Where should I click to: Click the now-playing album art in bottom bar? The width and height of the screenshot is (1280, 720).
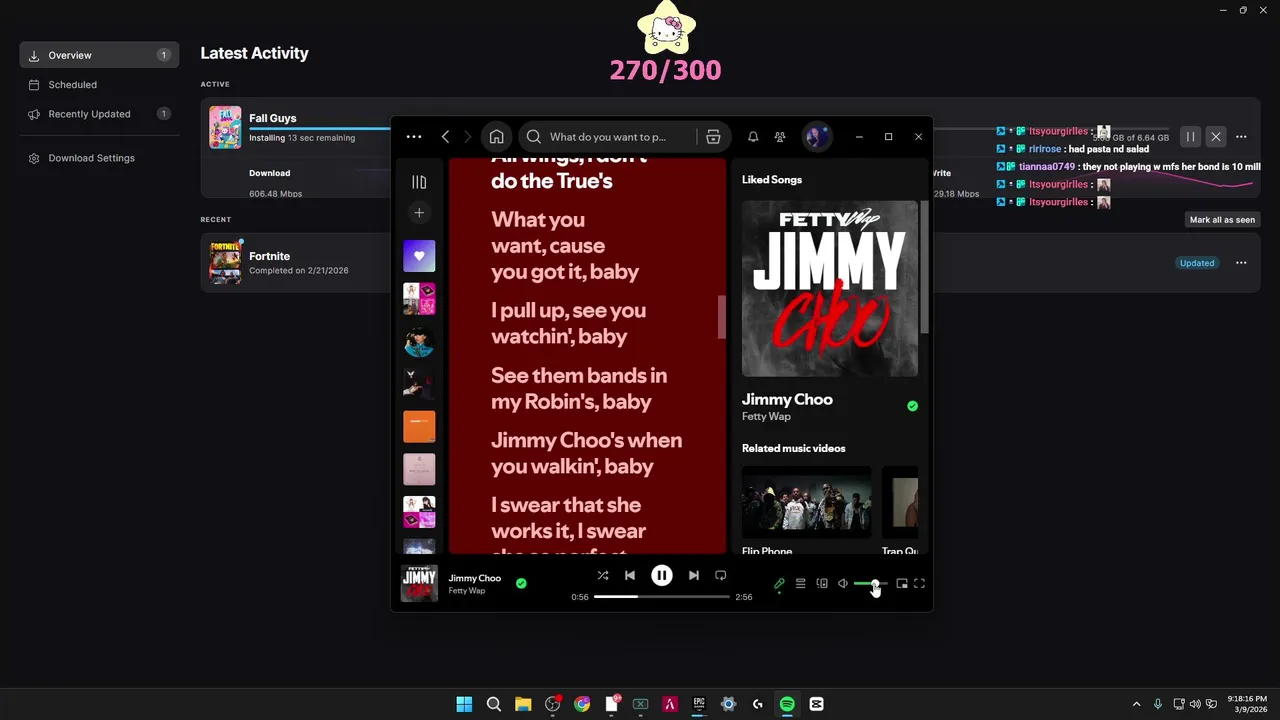[x=419, y=584]
